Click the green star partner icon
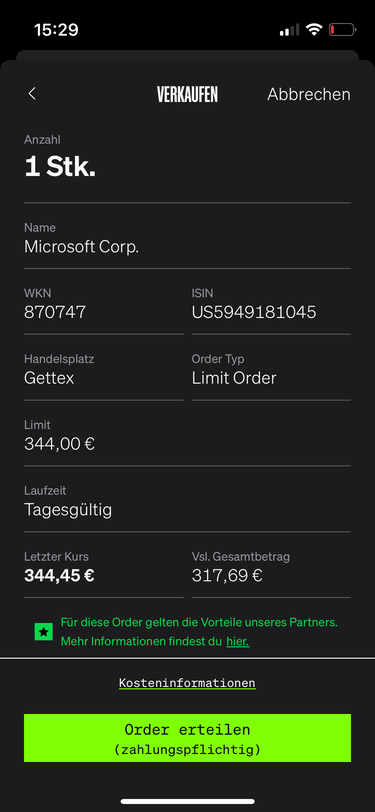375x812 pixels. click(x=44, y=632)
